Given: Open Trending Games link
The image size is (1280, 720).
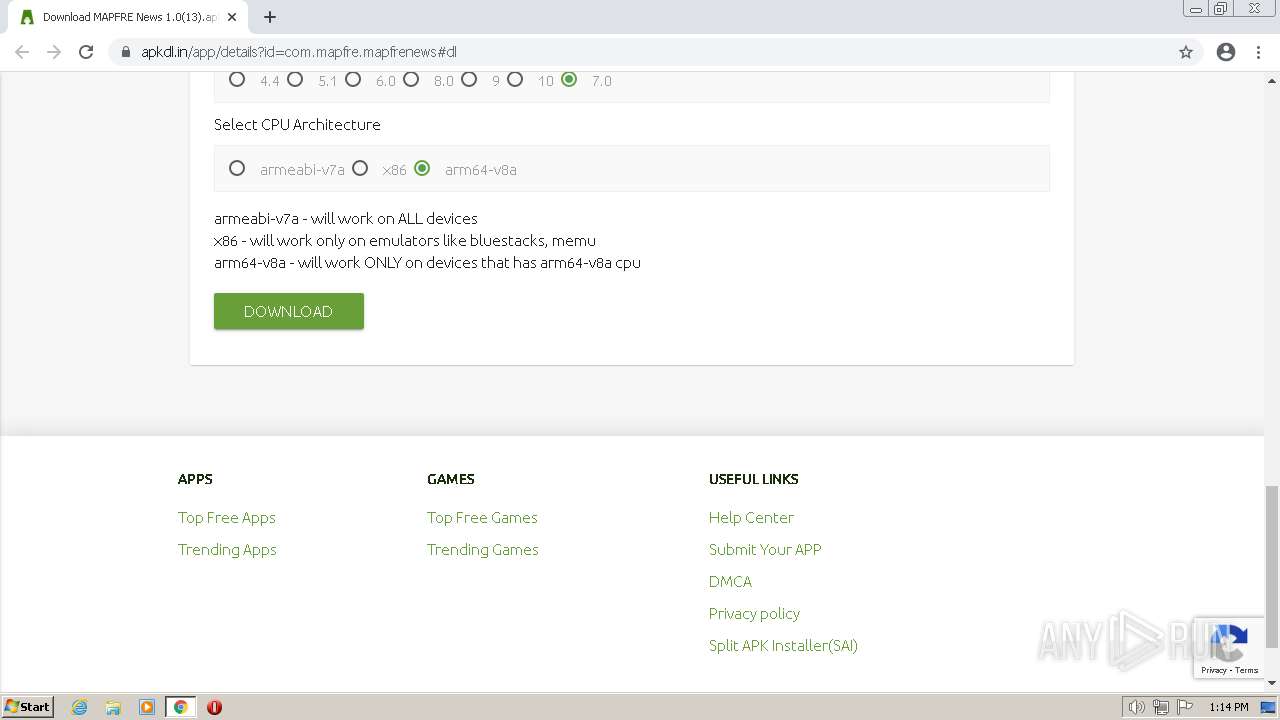Looking at the screenshot, I should coord(483,549).
